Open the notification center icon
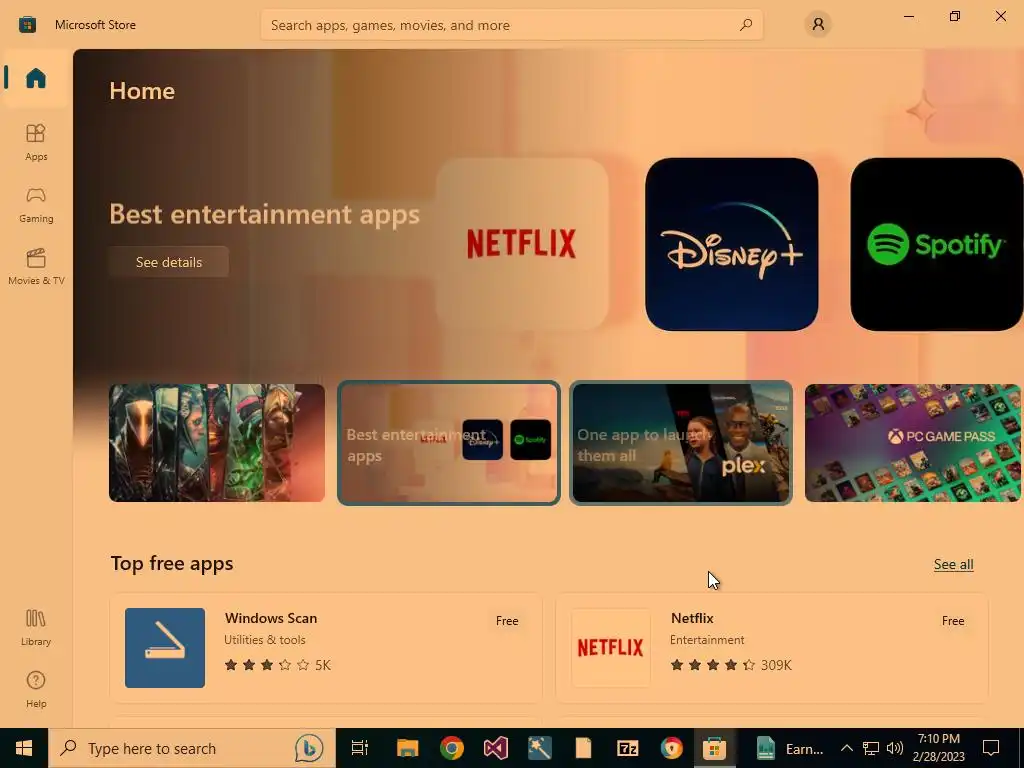The width and height of the screenshot is (1024, 768). point(991,748)
